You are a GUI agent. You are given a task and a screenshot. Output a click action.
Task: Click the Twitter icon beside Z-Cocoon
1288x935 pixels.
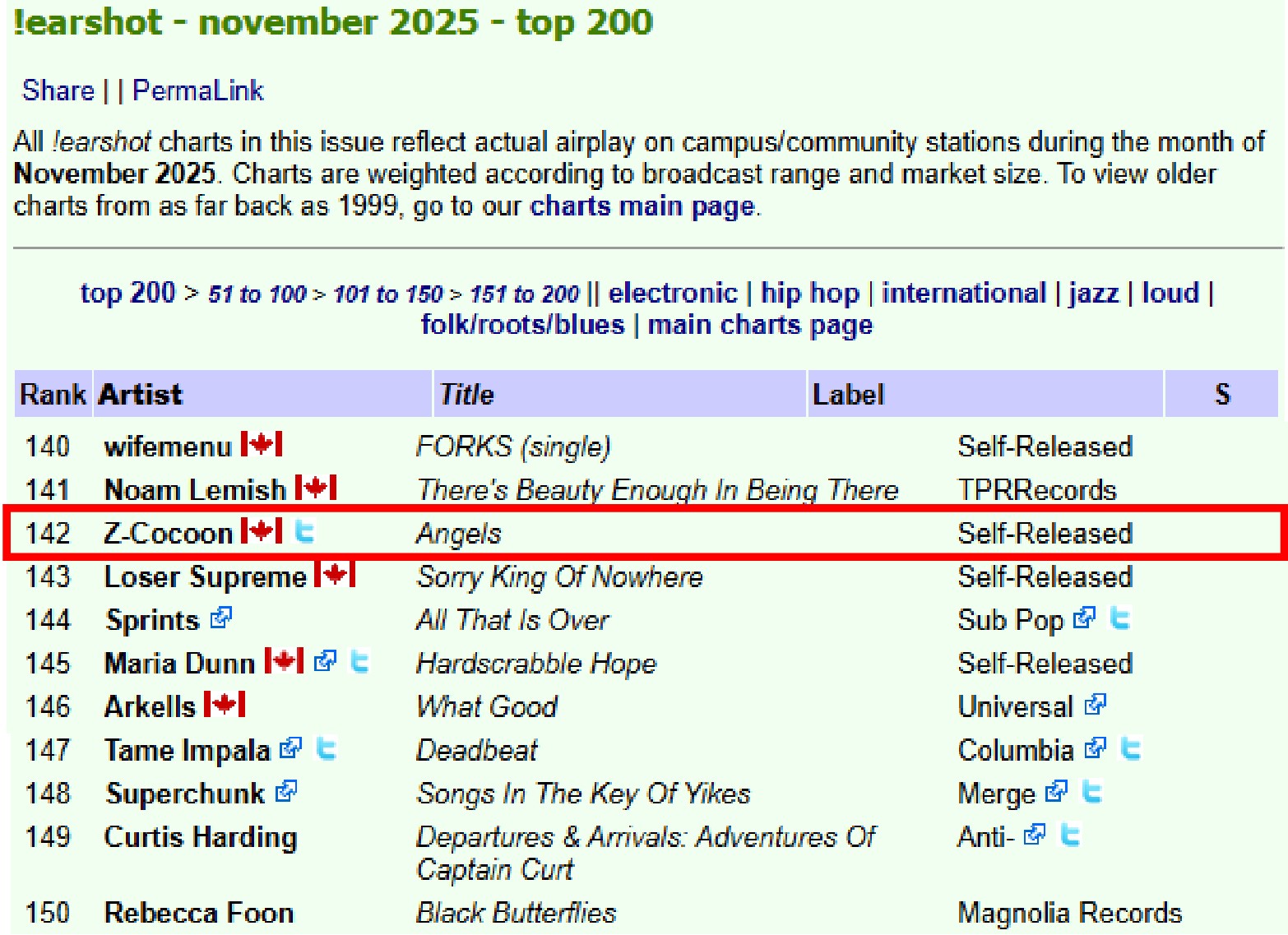pos(304,532)
